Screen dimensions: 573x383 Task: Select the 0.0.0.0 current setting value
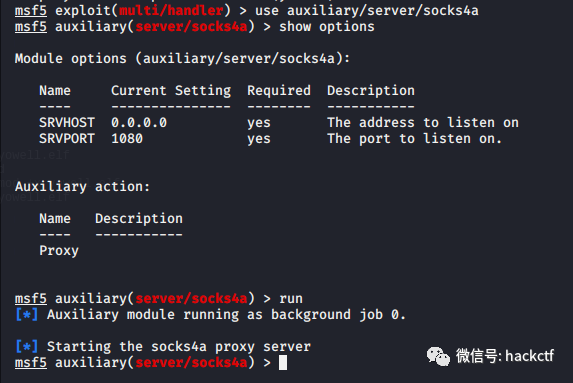click(139, 122)
